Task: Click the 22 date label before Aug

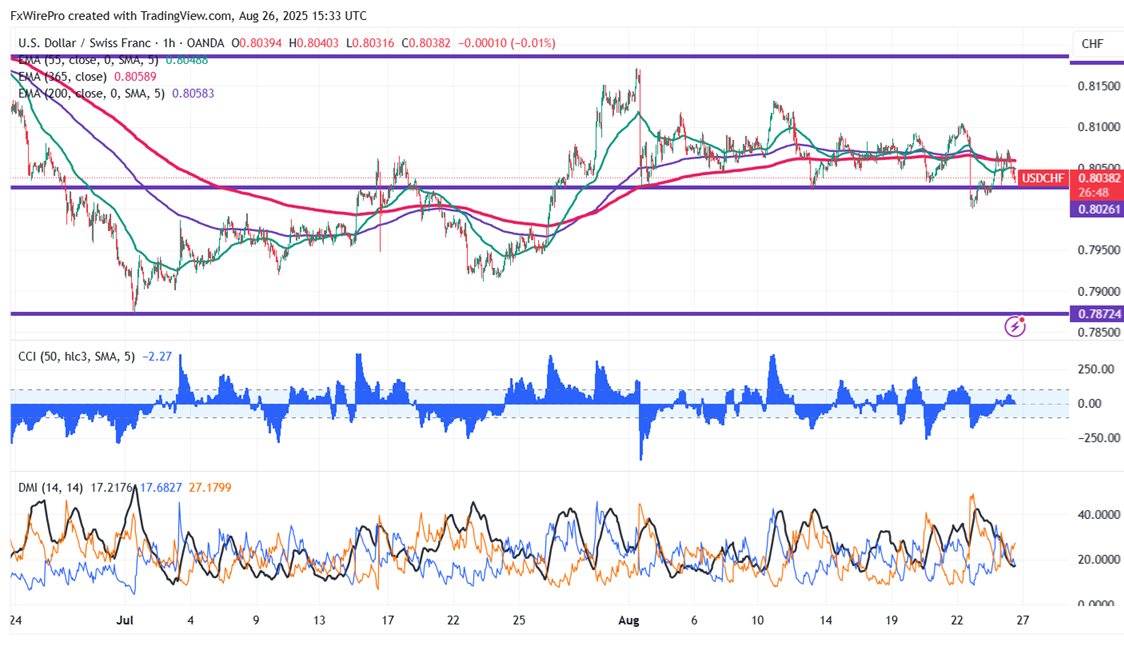Action: 453,621
